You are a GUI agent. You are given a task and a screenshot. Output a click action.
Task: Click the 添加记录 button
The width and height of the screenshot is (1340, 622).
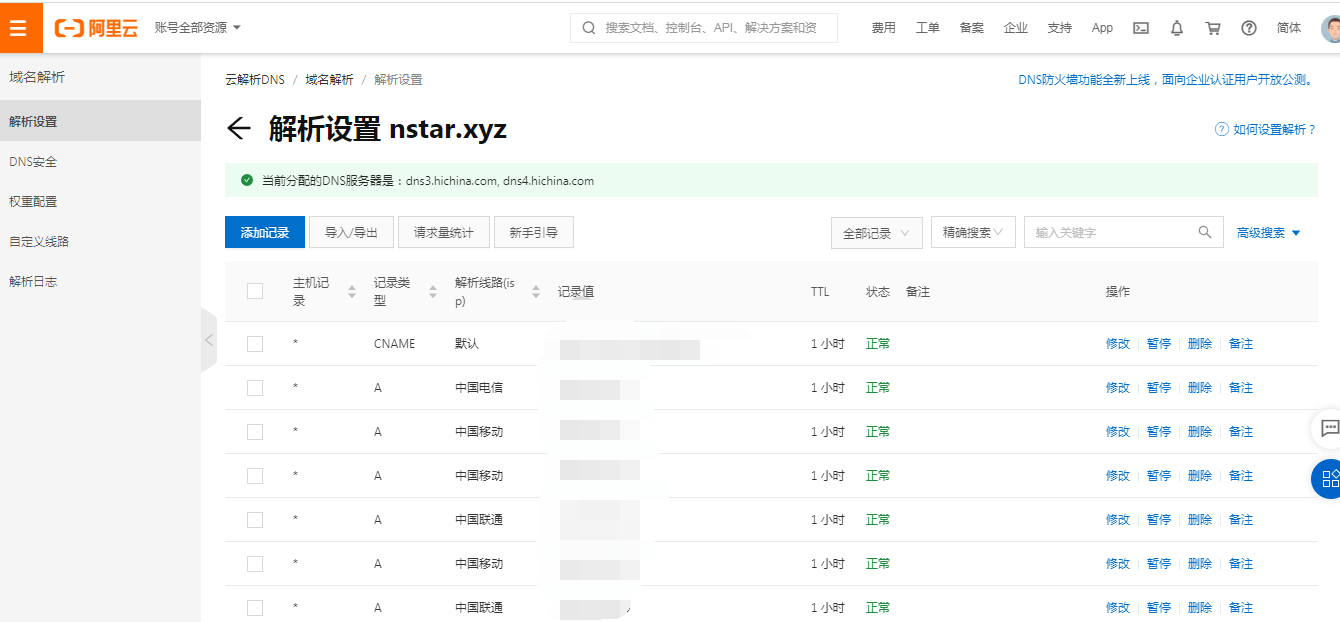pos(265,232)
